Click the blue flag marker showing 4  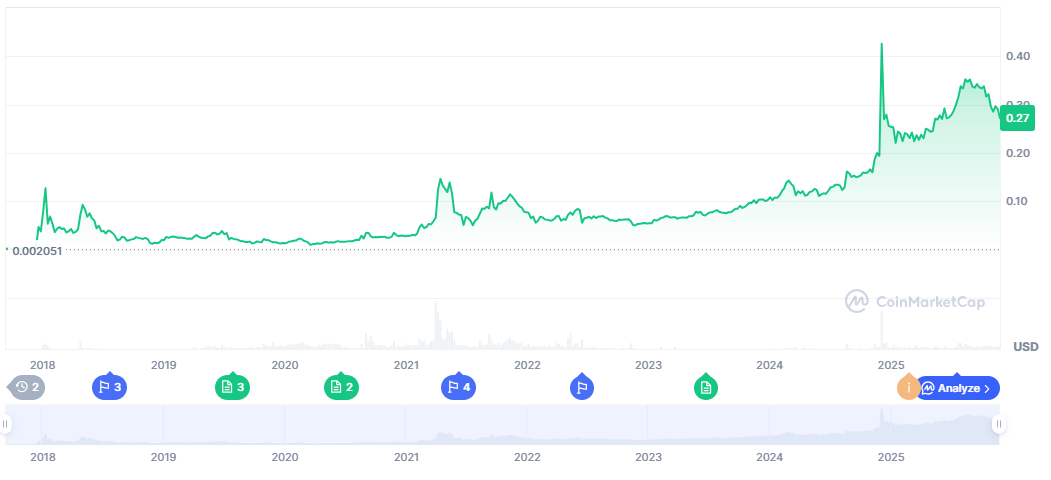(x=458, y=388)
